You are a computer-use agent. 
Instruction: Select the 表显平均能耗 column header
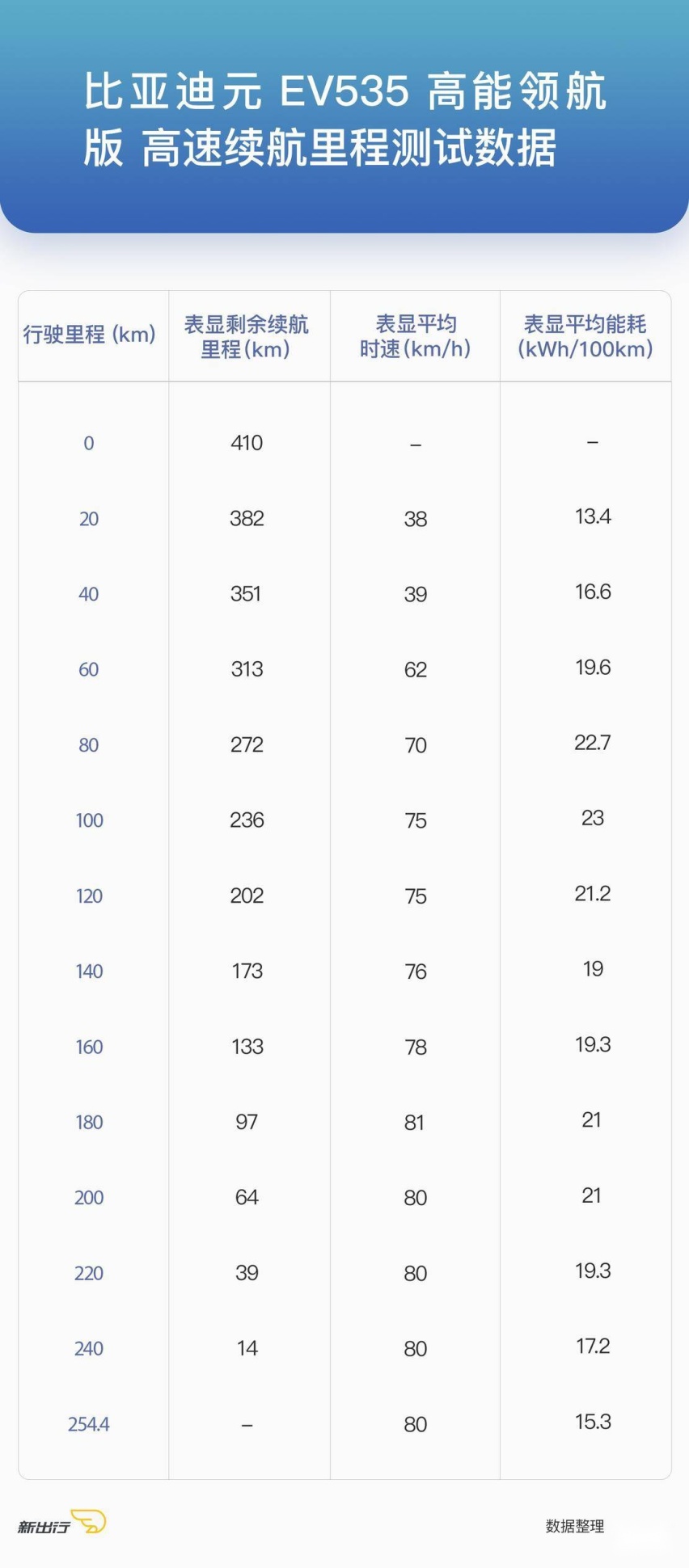coord(585,336)
